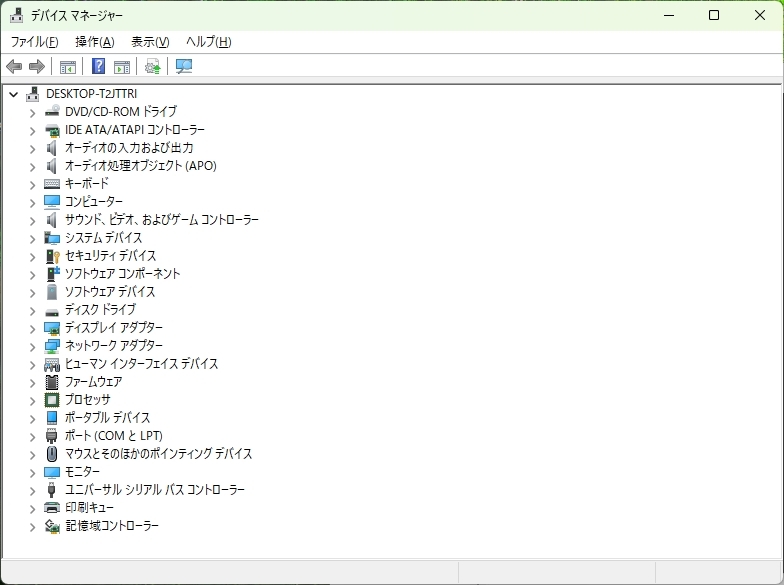Screen dimensions: 784x585
Task: Click the network adapter icon
Action: coord(52,346)
